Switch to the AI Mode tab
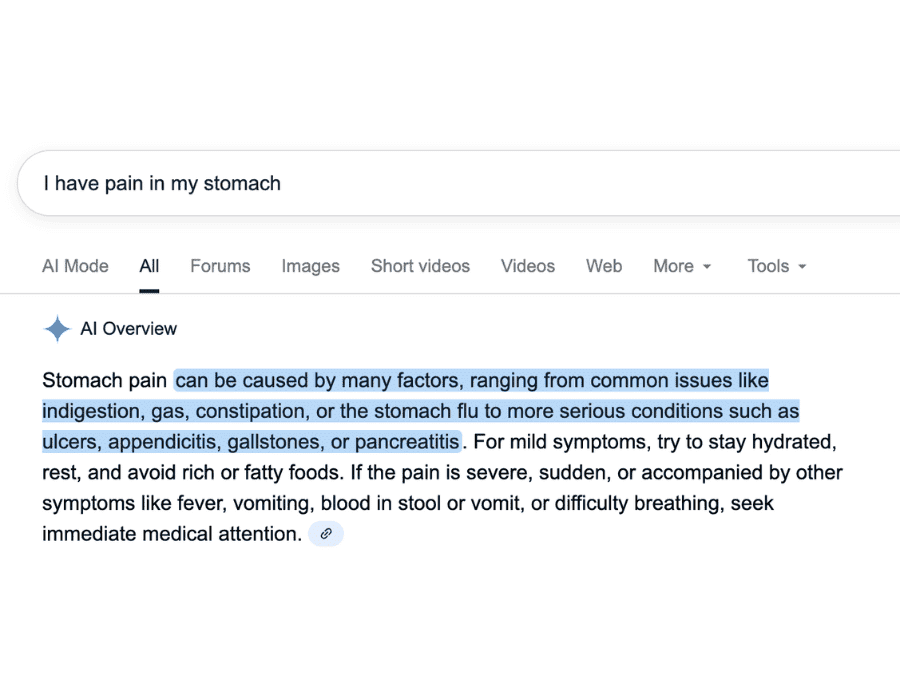Viewport: 900px width, 700px height. 75,266
